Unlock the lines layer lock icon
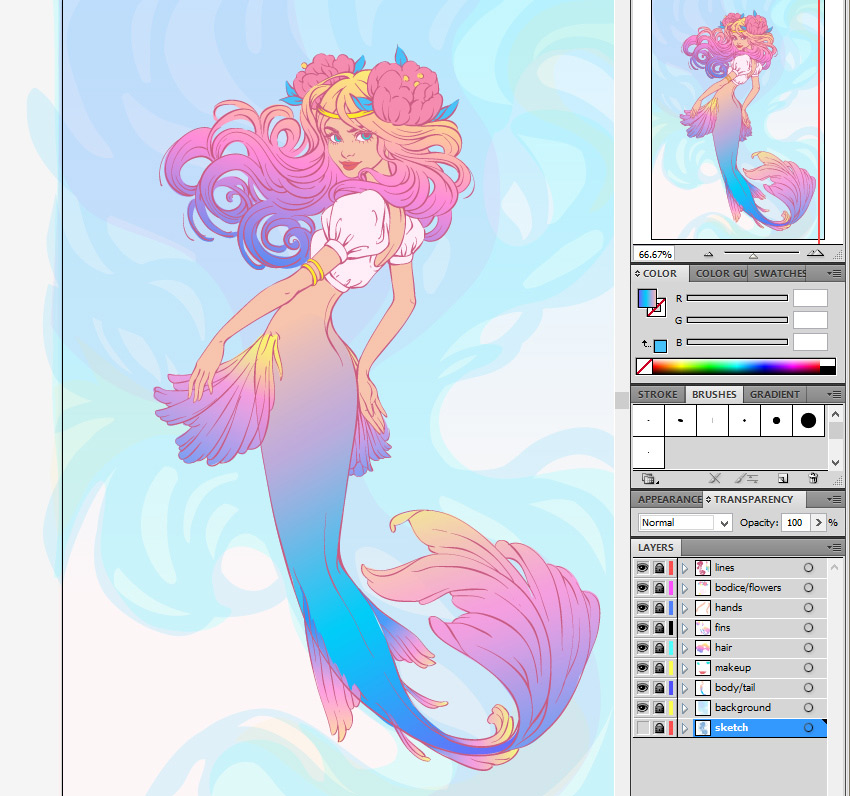Screen dimensions: 850x796 pyautogui.click(x=659, y=568)
